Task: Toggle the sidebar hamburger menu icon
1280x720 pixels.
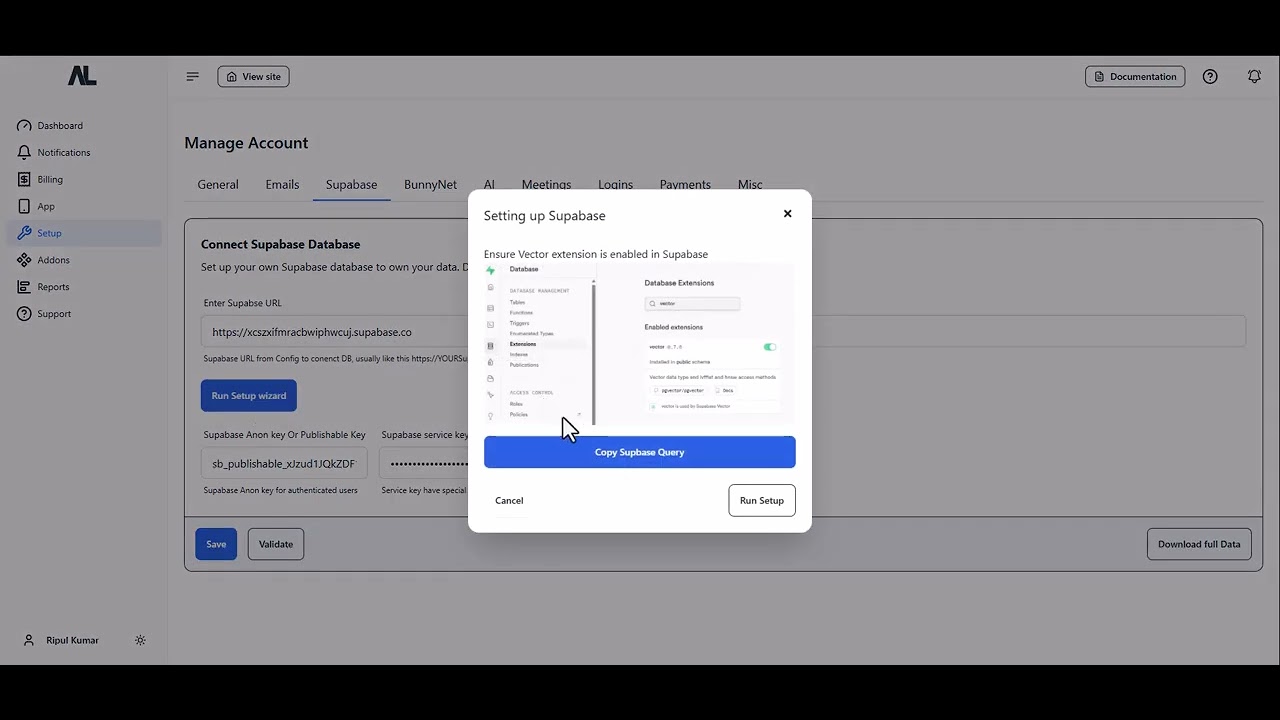Action: click(193, 77)
